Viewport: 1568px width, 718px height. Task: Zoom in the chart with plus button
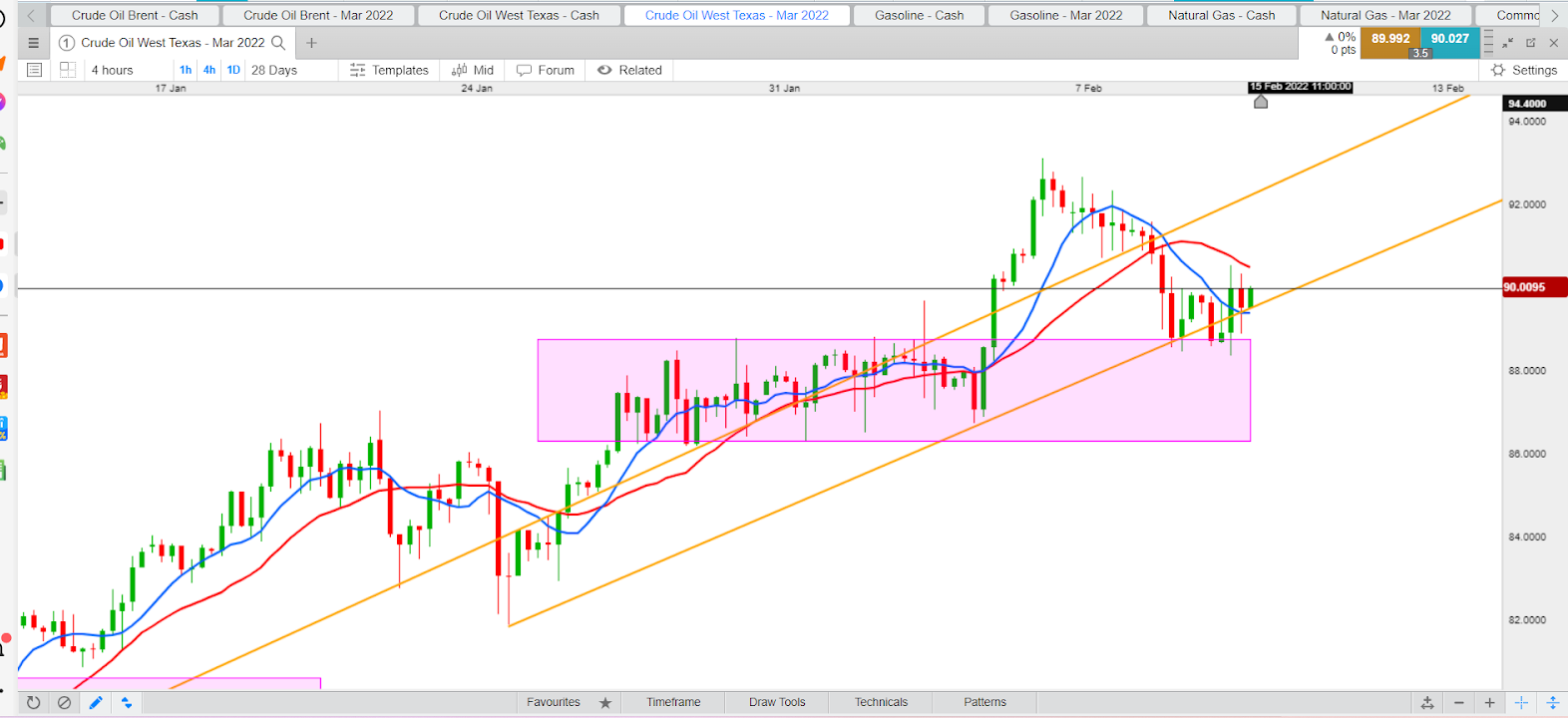(x=1489, y=703)
